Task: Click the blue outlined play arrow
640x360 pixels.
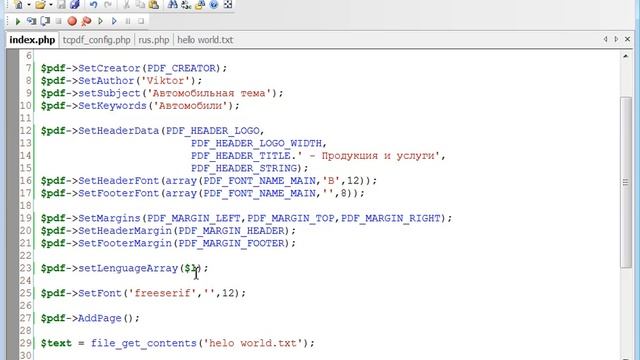Action: click(x=114, y=21)
